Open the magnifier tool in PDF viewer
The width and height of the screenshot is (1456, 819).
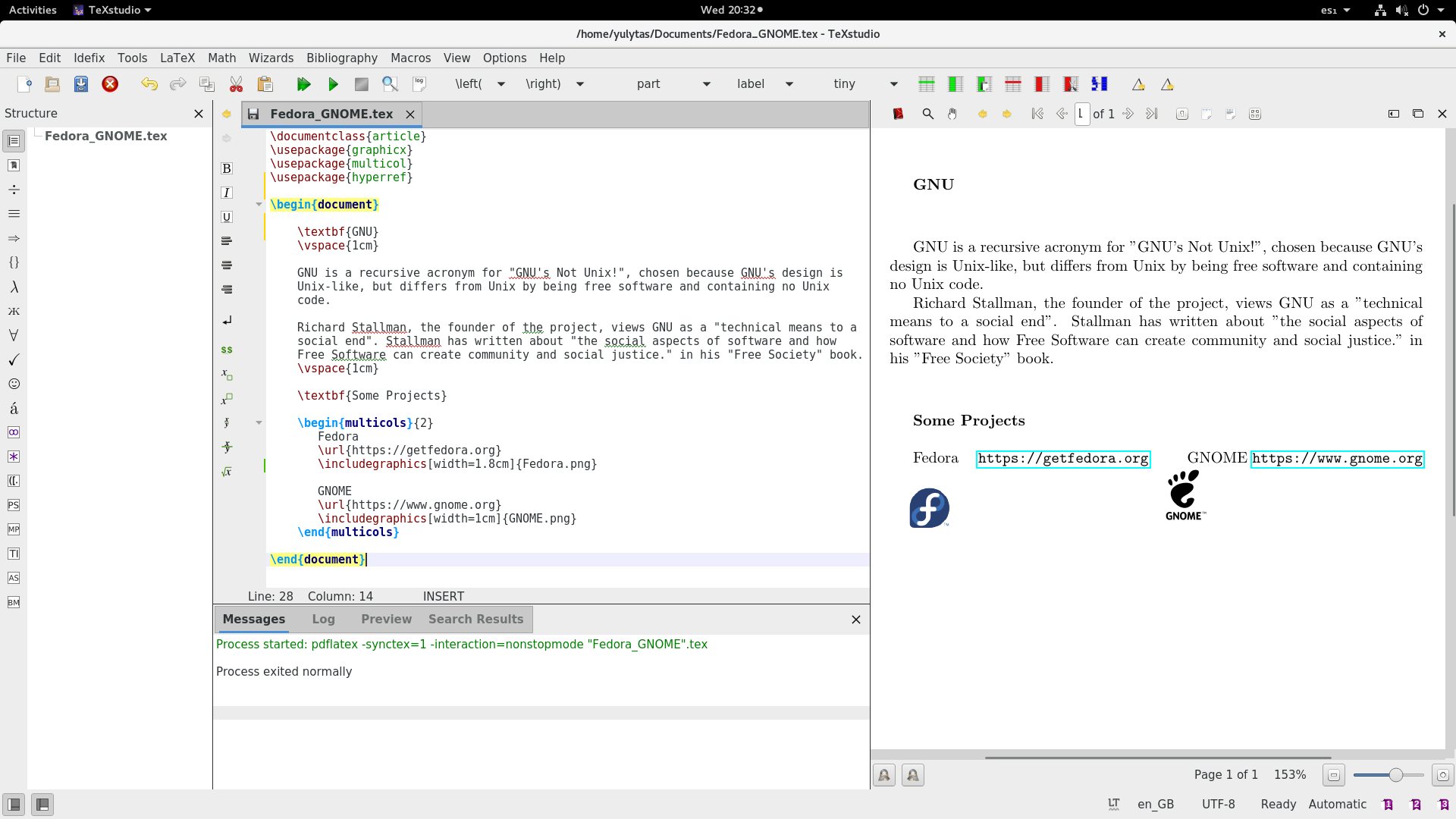927,114
